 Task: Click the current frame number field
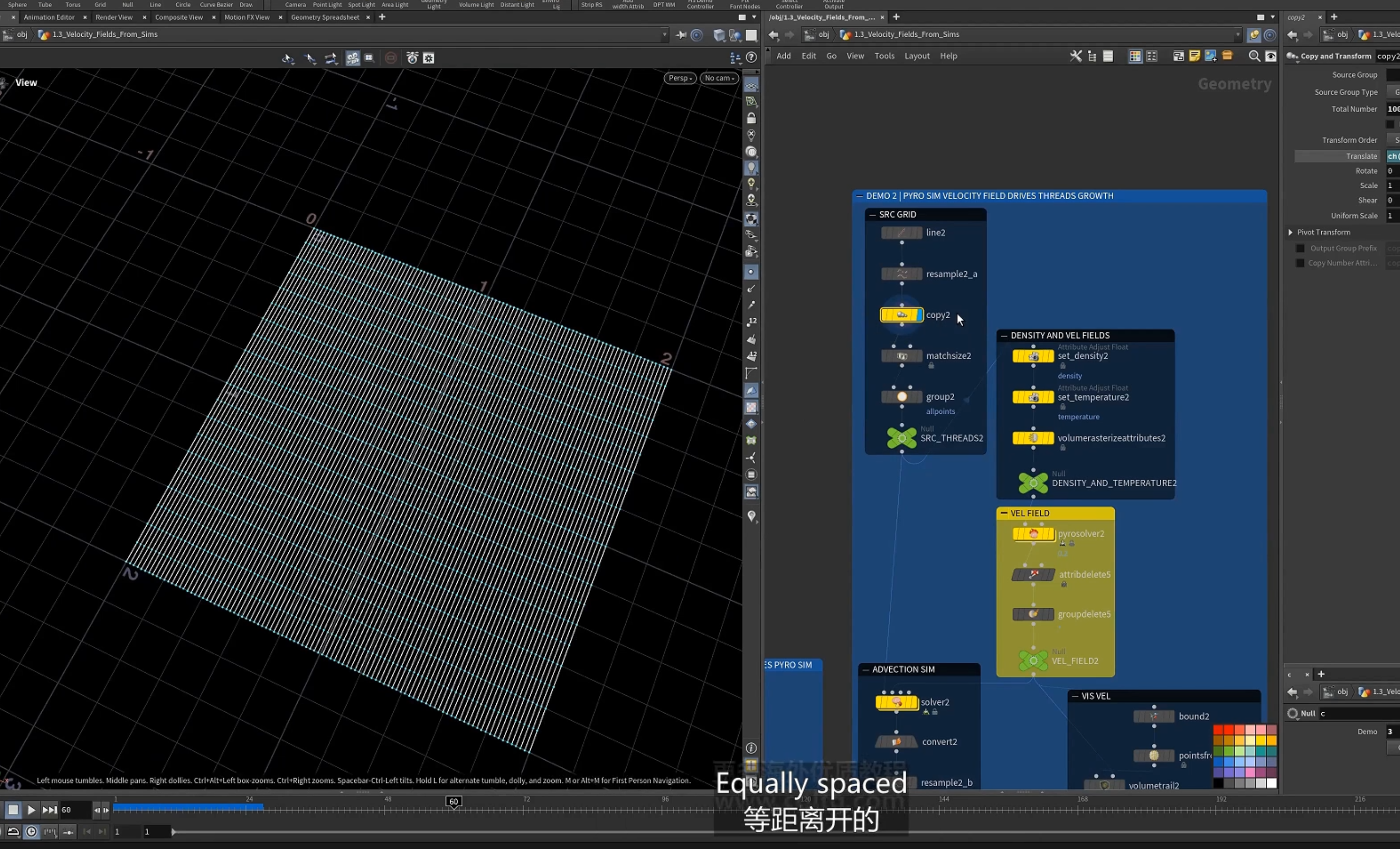point(74,810)
